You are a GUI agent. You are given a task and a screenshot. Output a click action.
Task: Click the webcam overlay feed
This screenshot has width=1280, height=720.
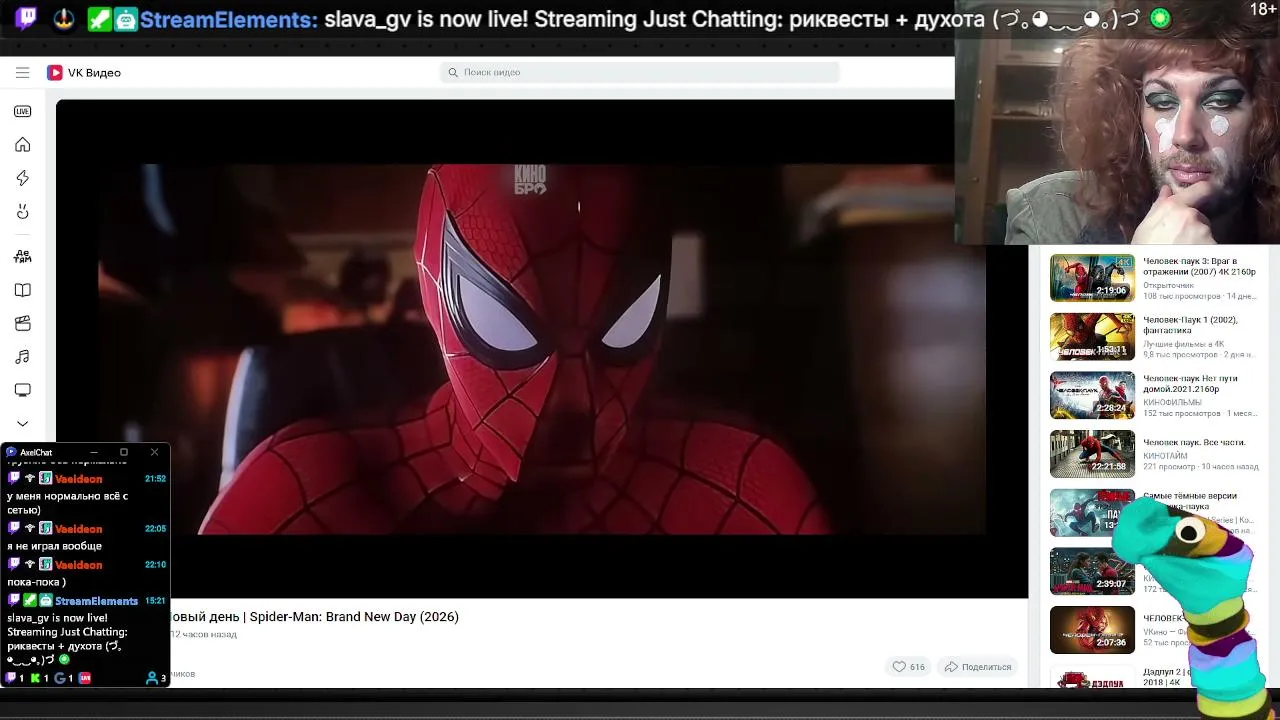(1117, 122)
